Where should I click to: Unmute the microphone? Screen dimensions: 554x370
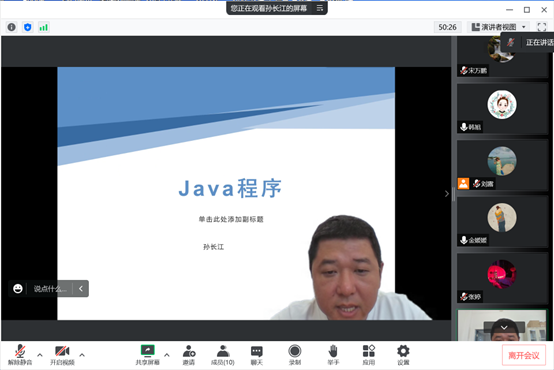20,355
